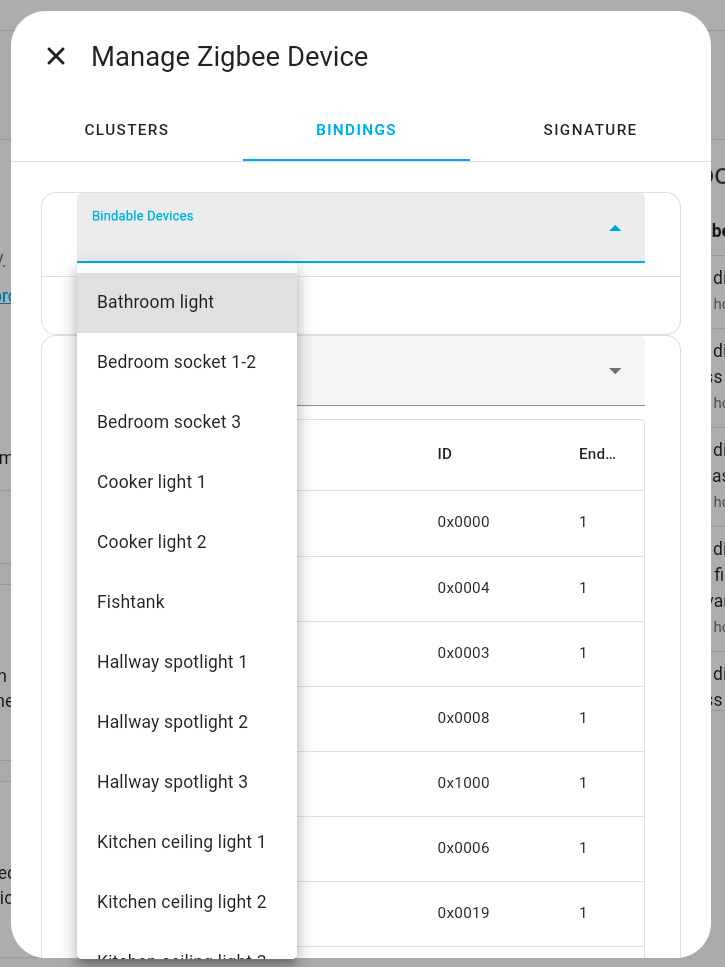
Task: Click the cluster row with ID 0x1000
Action: pos(464,783)
